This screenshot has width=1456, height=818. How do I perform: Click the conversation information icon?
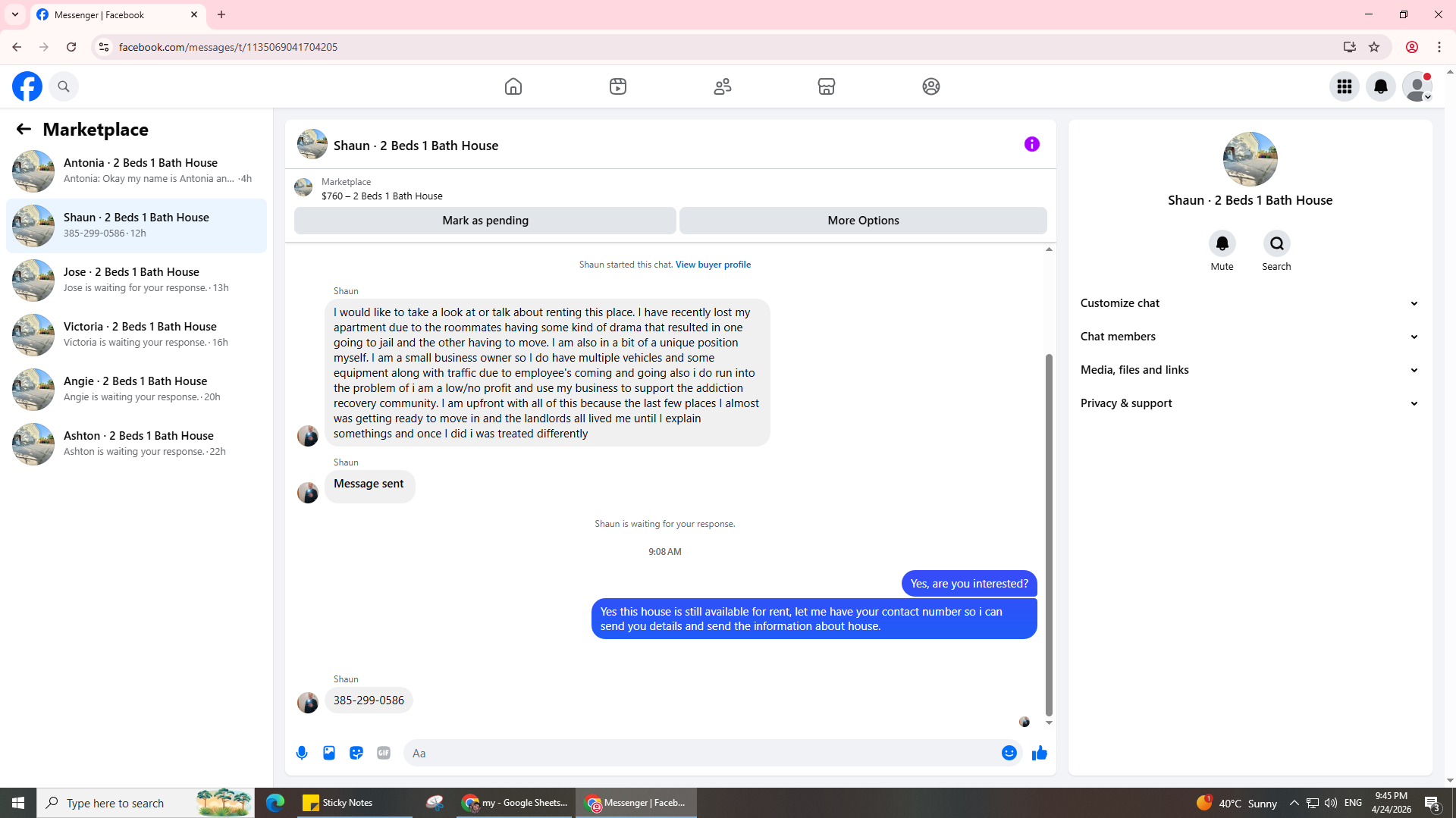click(1032, 144)
